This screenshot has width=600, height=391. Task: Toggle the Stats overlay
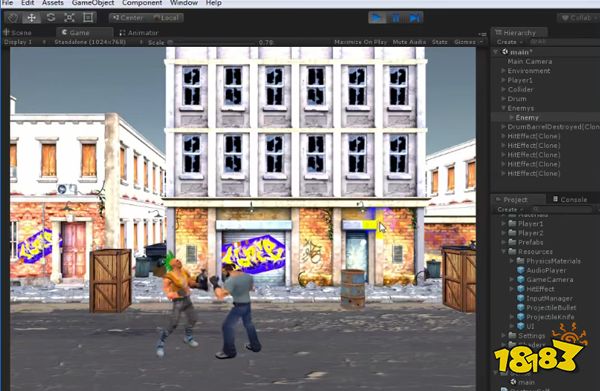(440, 42)
